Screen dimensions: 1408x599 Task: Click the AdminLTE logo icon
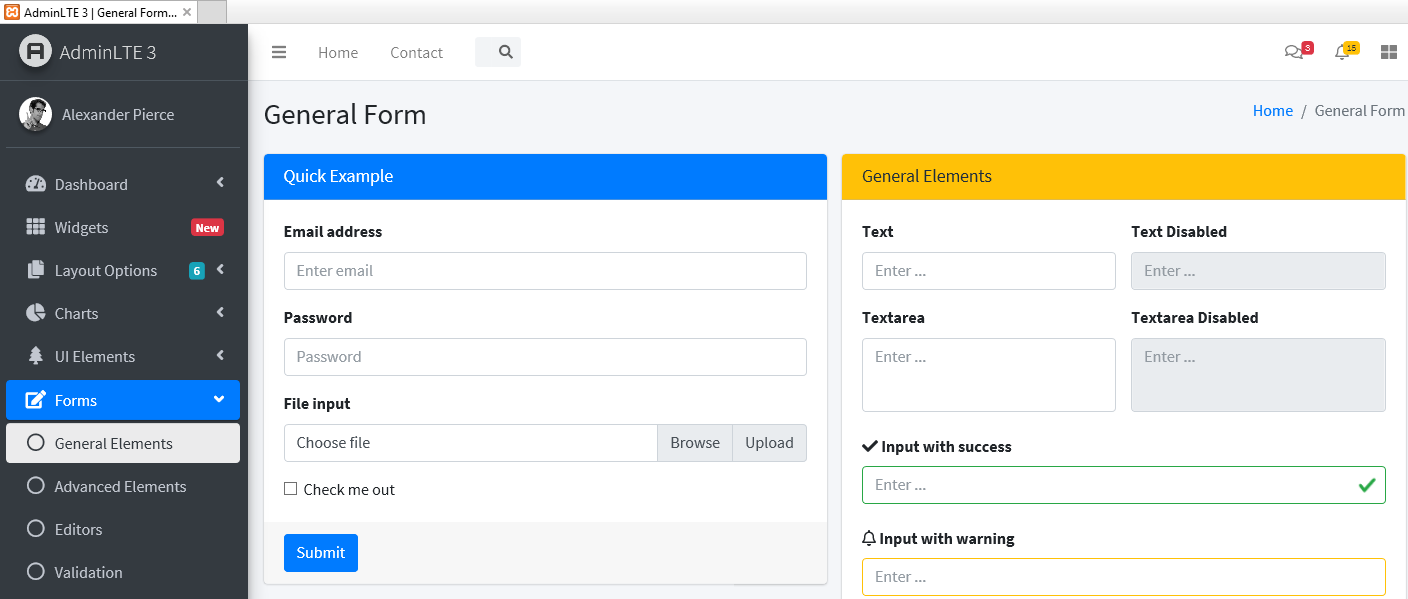tap(35, 52)
